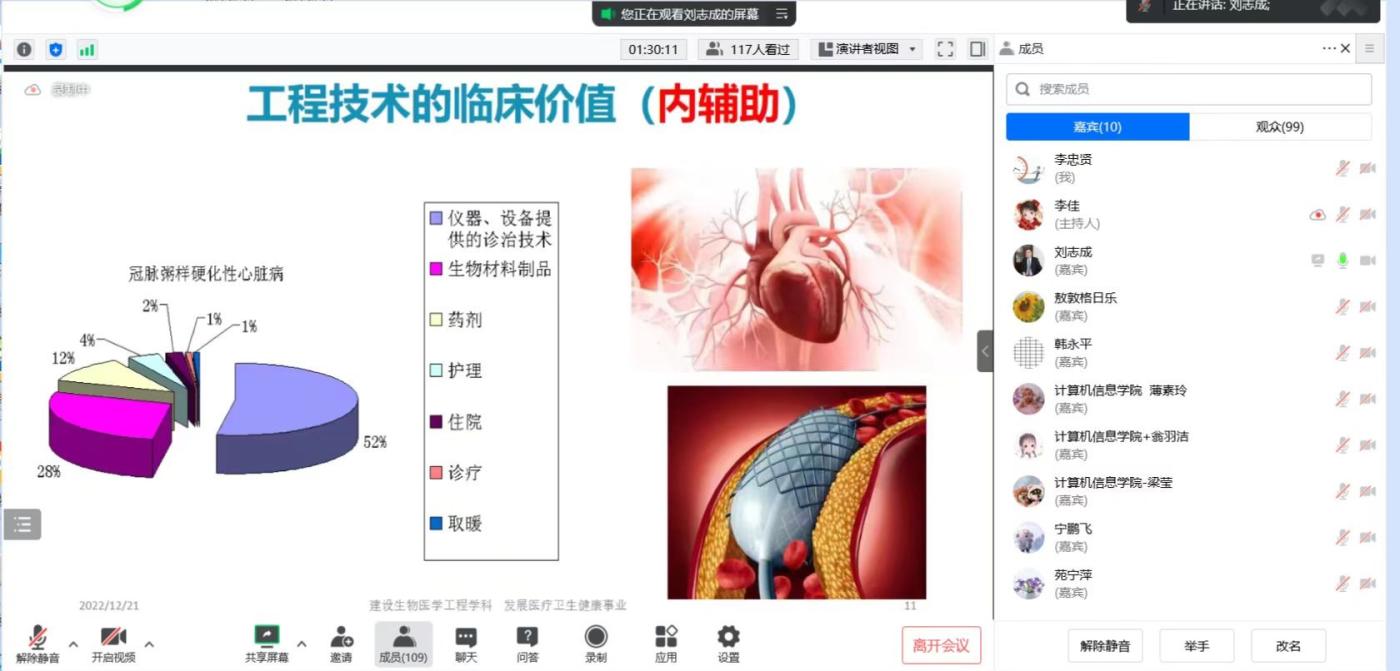Open the 应用 apps icon

click(666, 644)
